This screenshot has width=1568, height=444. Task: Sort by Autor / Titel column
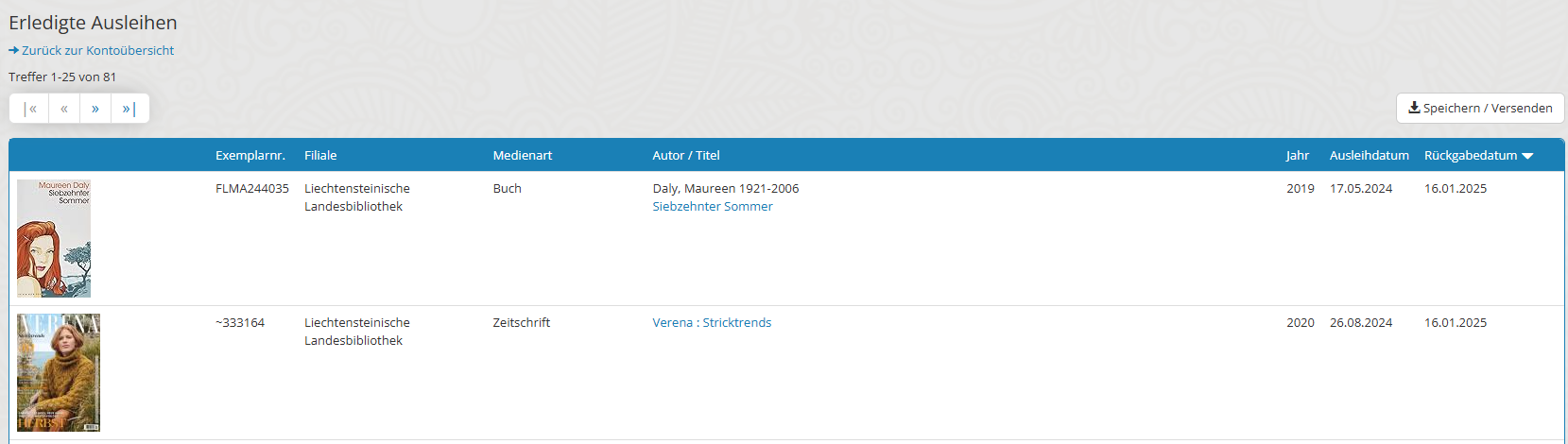click(685, 155)
